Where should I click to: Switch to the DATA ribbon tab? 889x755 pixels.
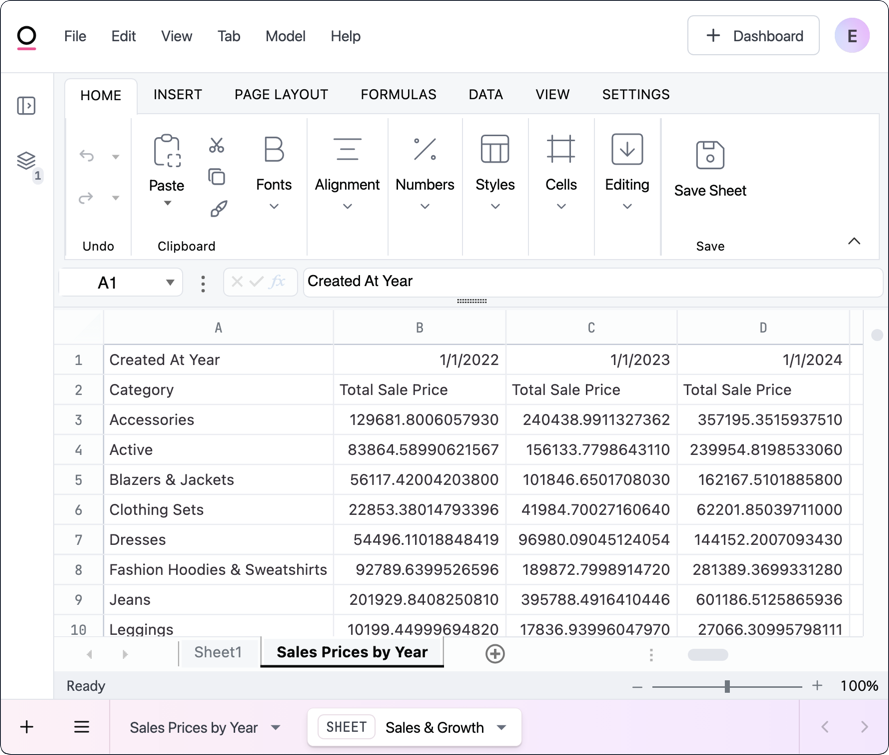coord(486,94)
